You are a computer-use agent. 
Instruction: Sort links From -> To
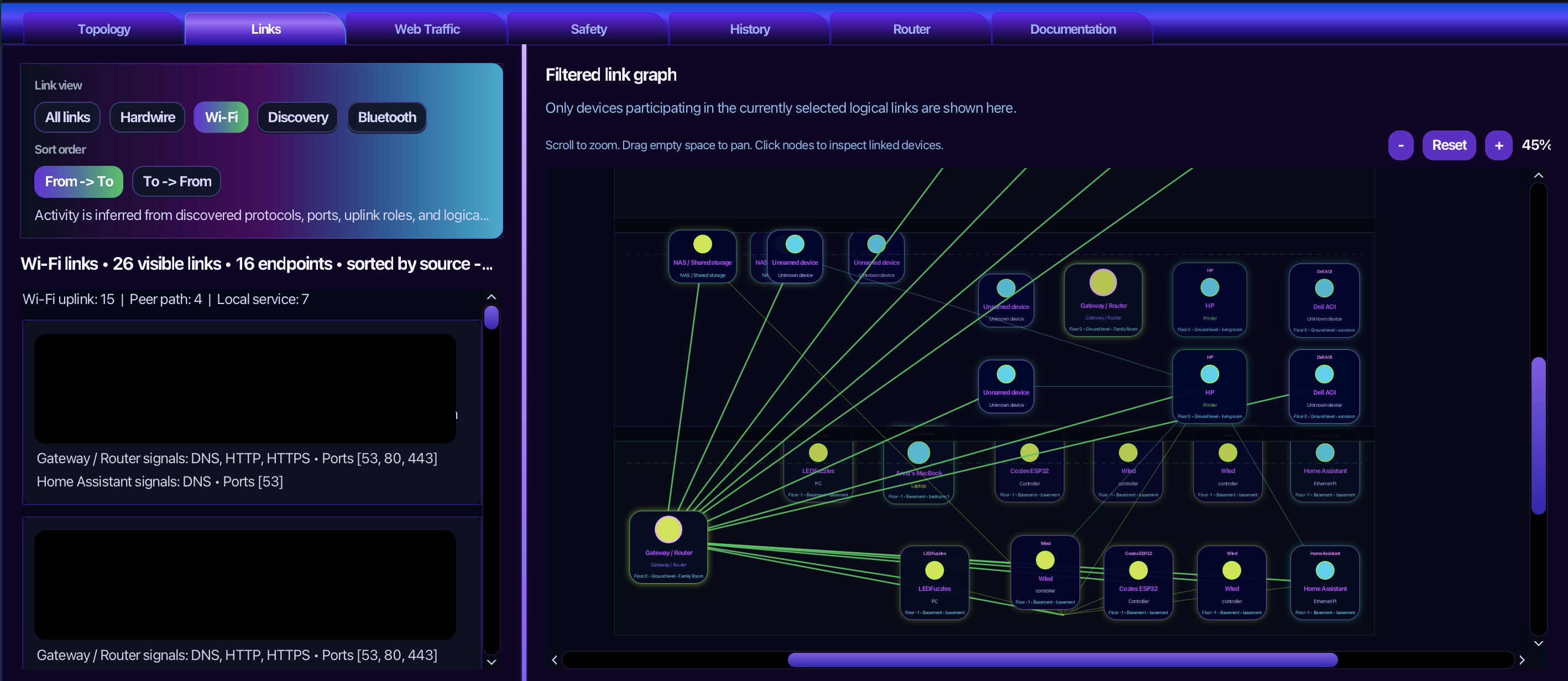tap(79, 181)
